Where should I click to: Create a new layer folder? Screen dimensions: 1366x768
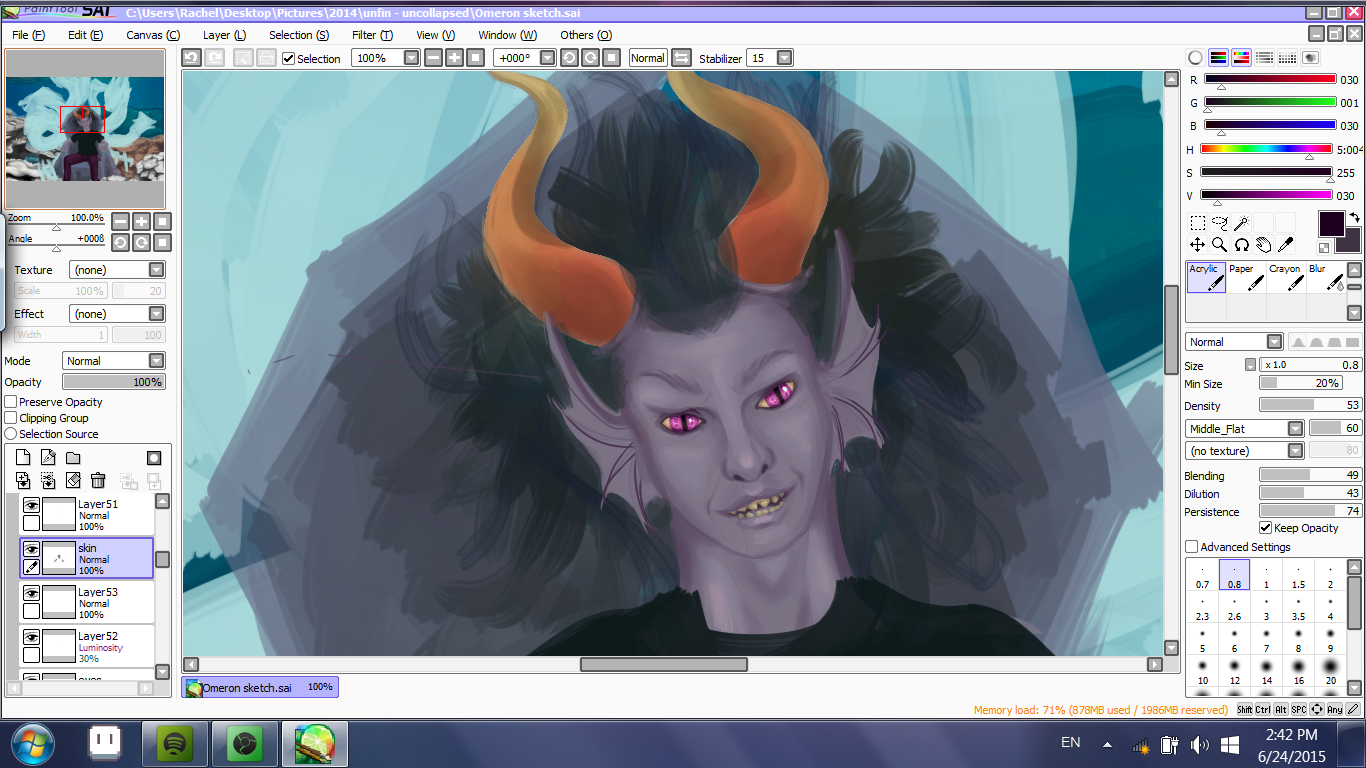[x=73, y=458]
